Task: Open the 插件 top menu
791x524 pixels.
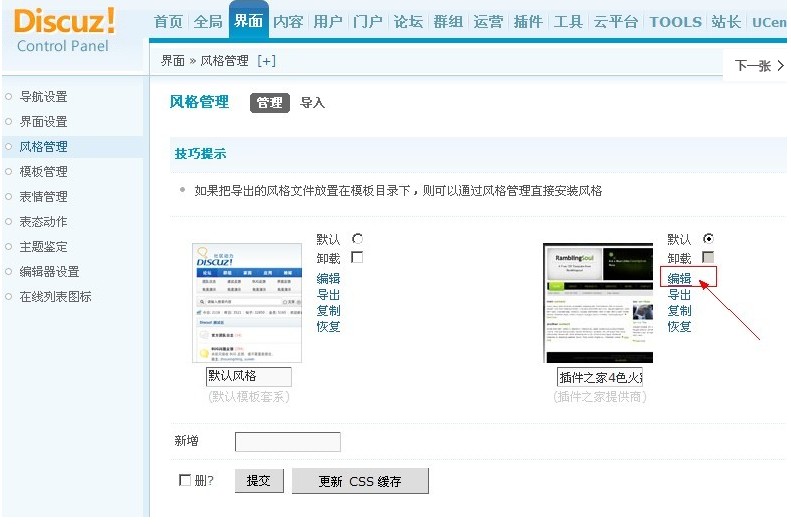Action: coord(528,22)
